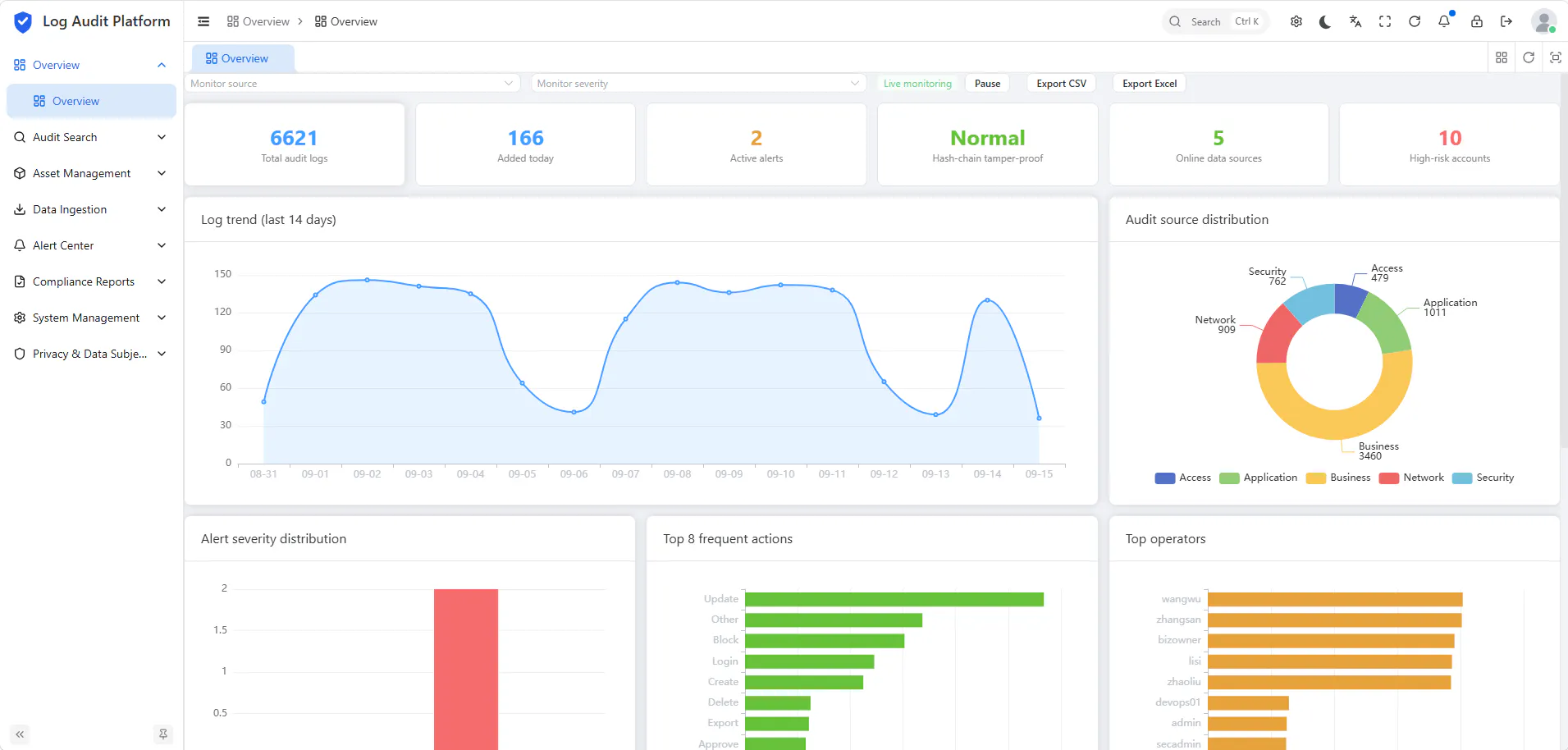The width and height of the screenshot is (1568, 750).
Task: Click the "Application 1011" pie label
Action: pos(1450,307)
